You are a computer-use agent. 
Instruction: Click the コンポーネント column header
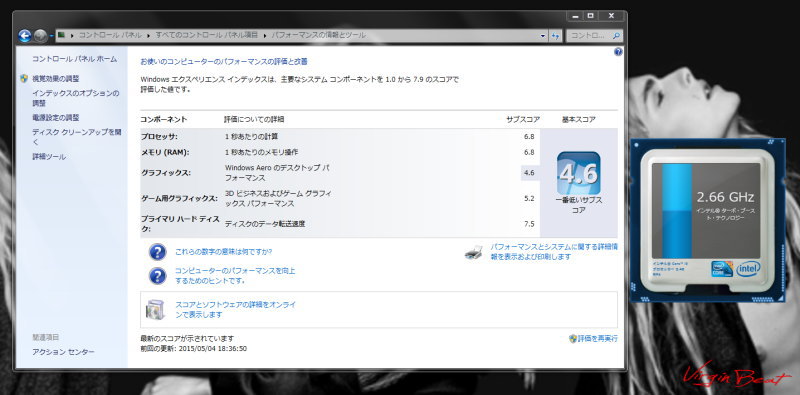click(x=164, y=119)
